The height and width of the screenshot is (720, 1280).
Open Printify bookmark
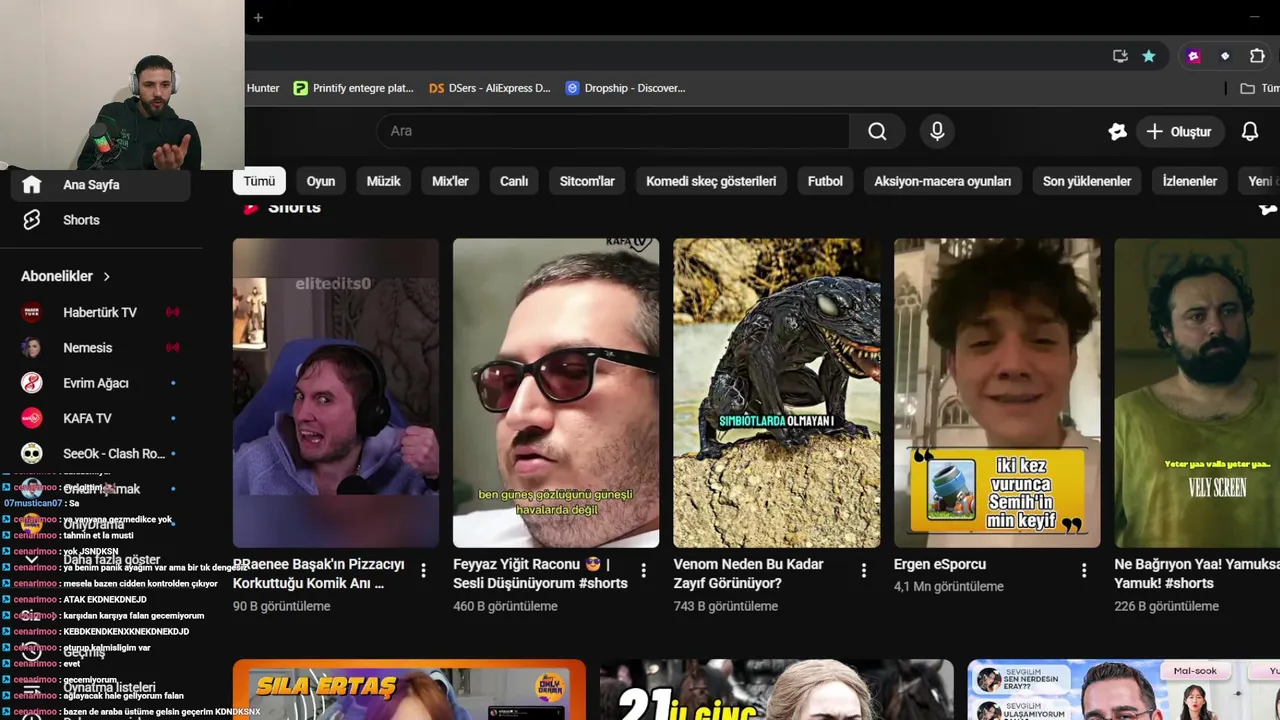tap(353, 88)
